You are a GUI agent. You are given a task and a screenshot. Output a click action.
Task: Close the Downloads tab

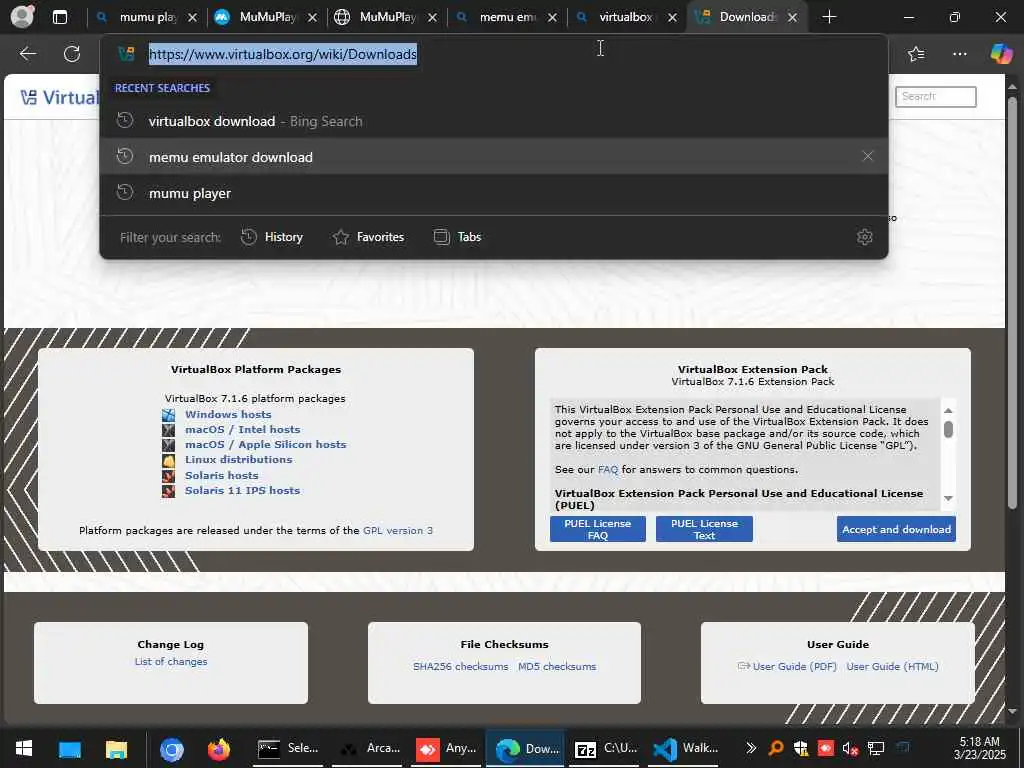pos(792,18)
